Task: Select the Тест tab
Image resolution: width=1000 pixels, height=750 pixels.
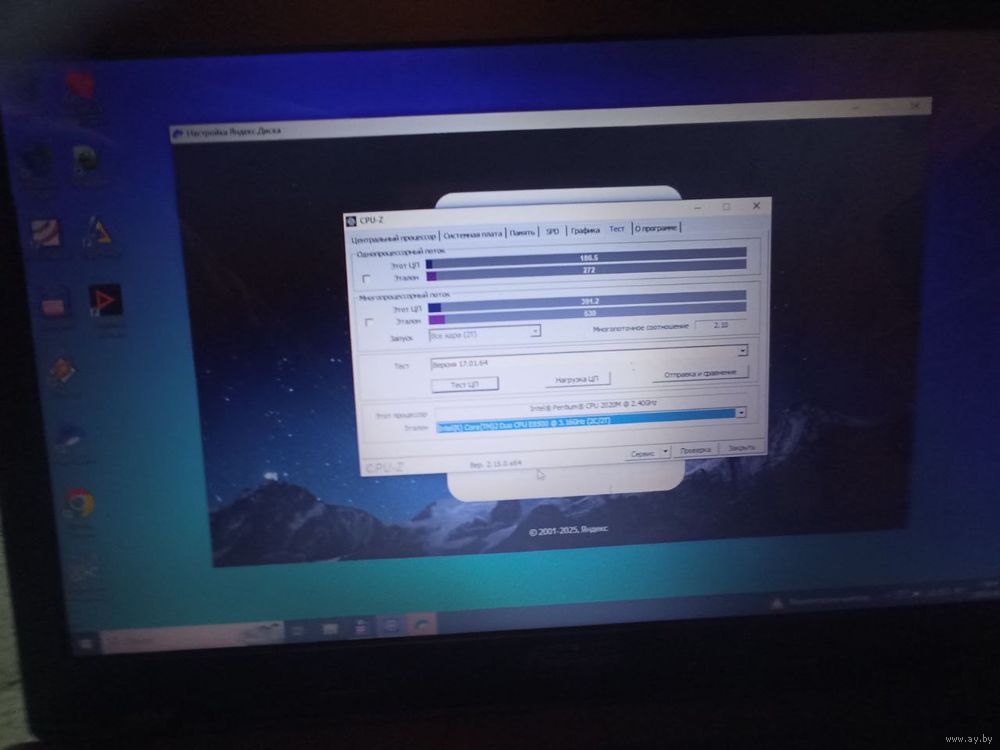Action: (x=617, y=228)
